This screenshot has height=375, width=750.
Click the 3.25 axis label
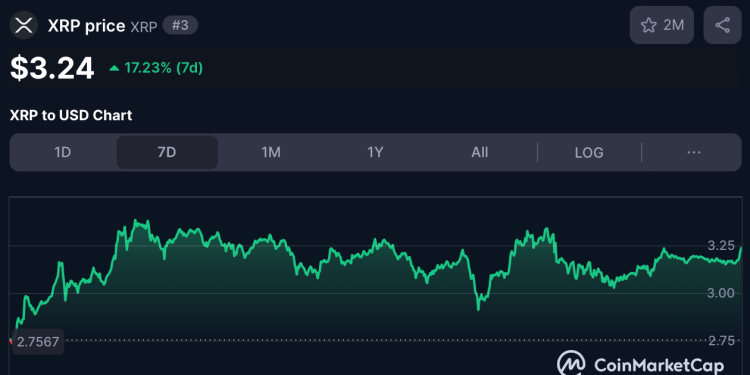(721, 246)
